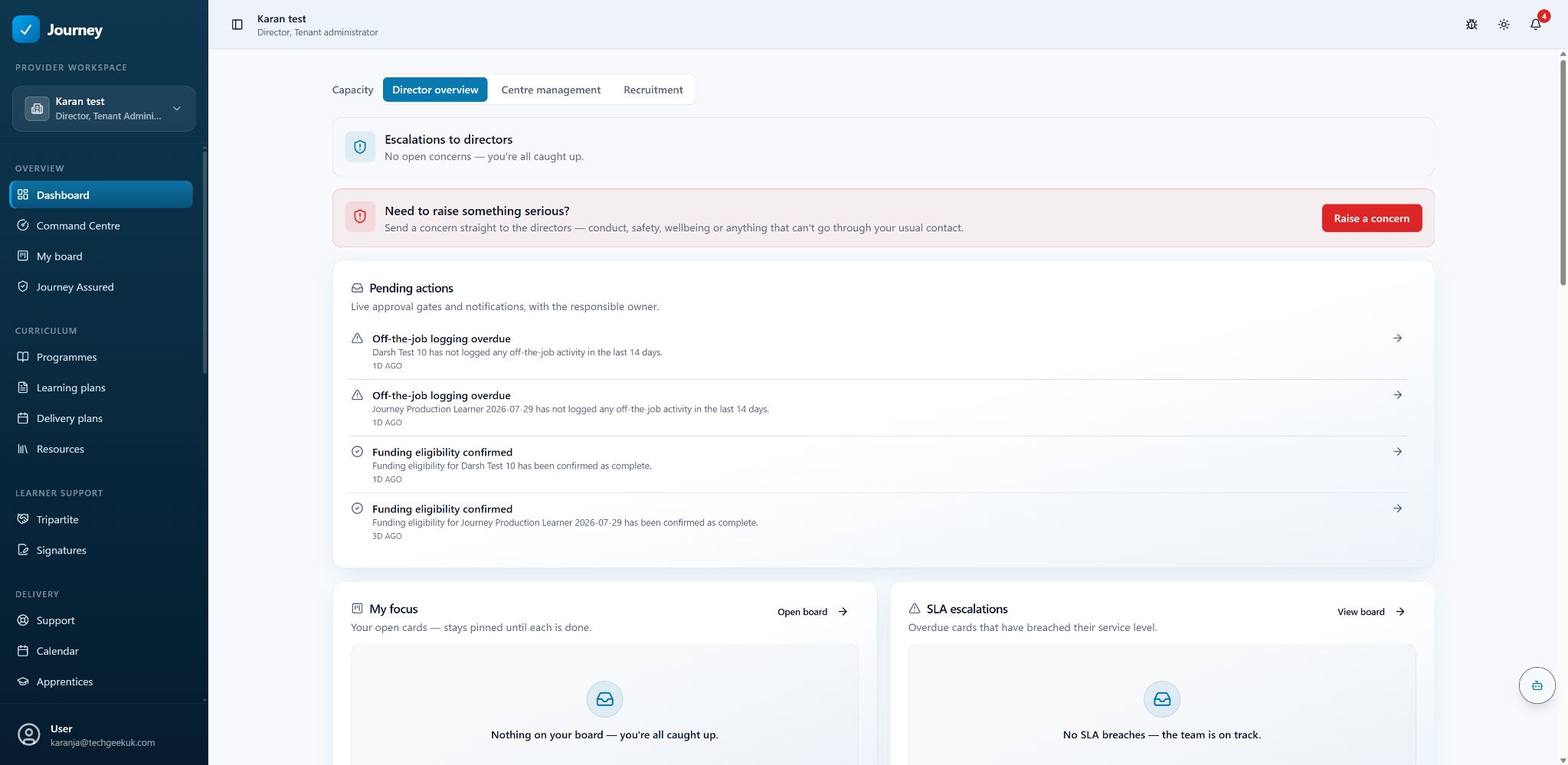Collapse the sidebar panel toggle
Screen dimensions: 1568x765
point(237,25)
